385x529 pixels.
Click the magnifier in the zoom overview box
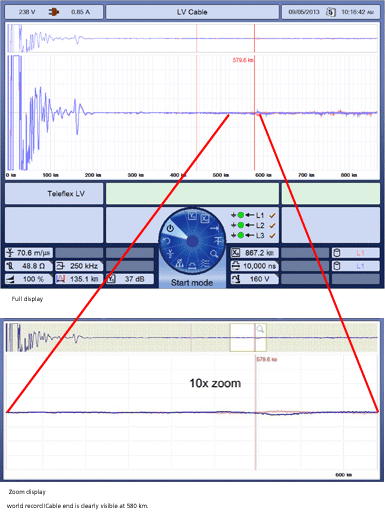click(260, 329)
